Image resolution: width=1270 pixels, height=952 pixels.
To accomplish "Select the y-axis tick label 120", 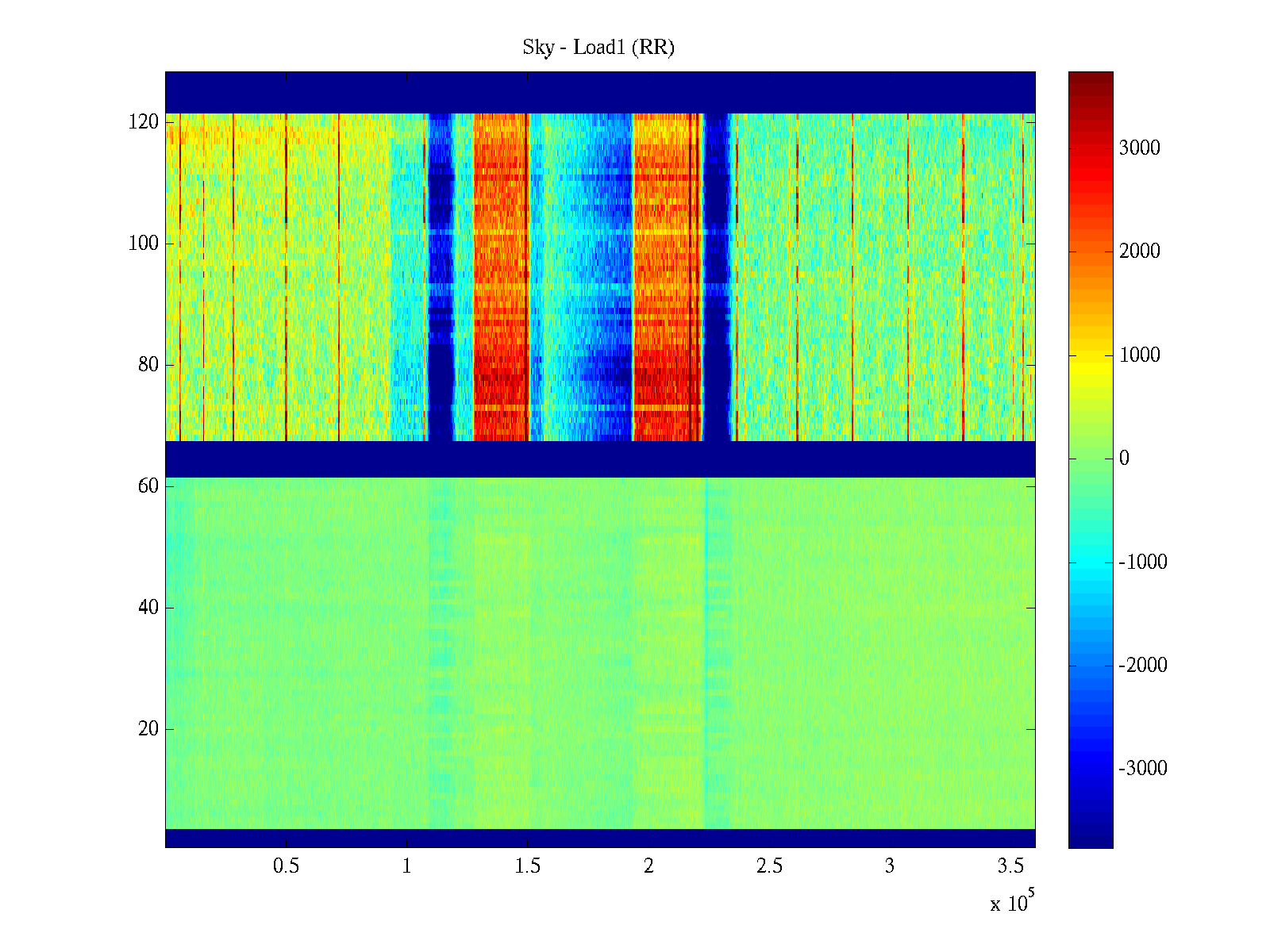I will pos(144,122).
